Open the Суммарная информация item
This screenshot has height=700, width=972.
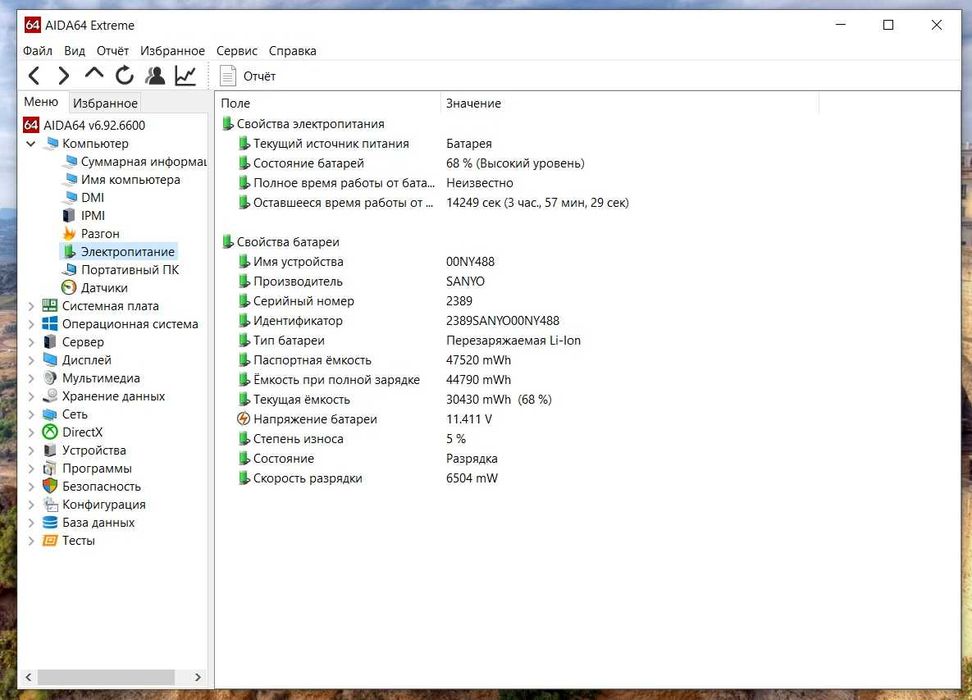[136, 161]
